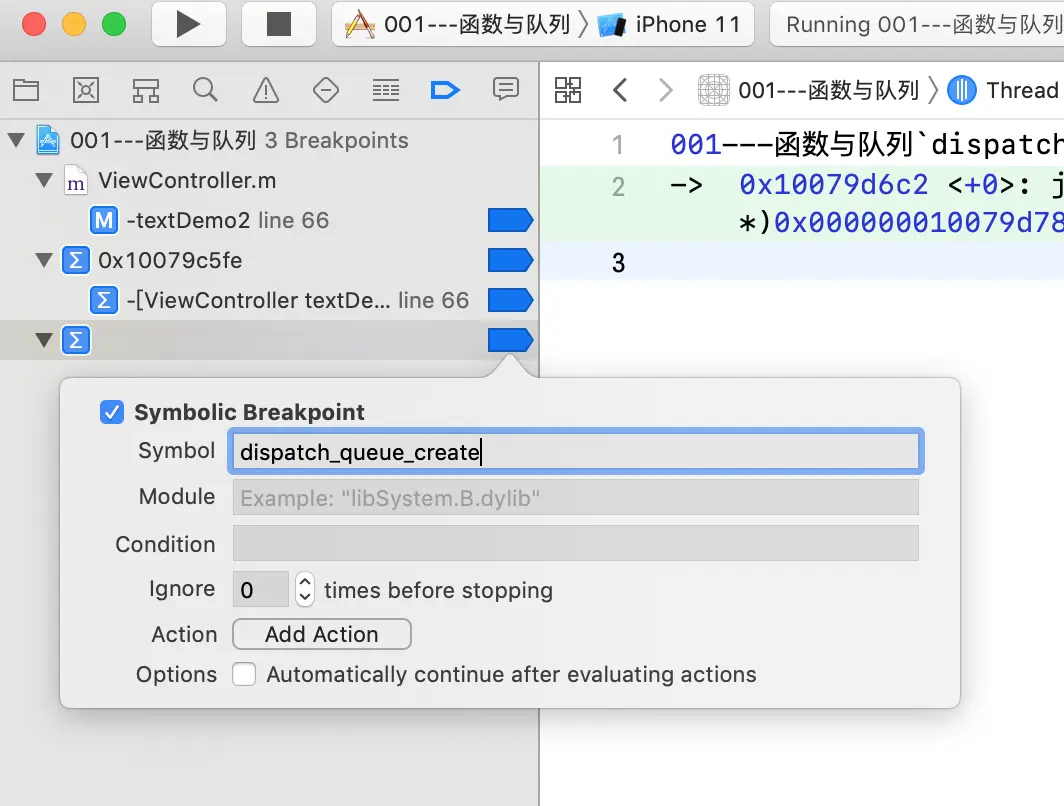Open the Source Control navigator icon

[x=86, y=90]
